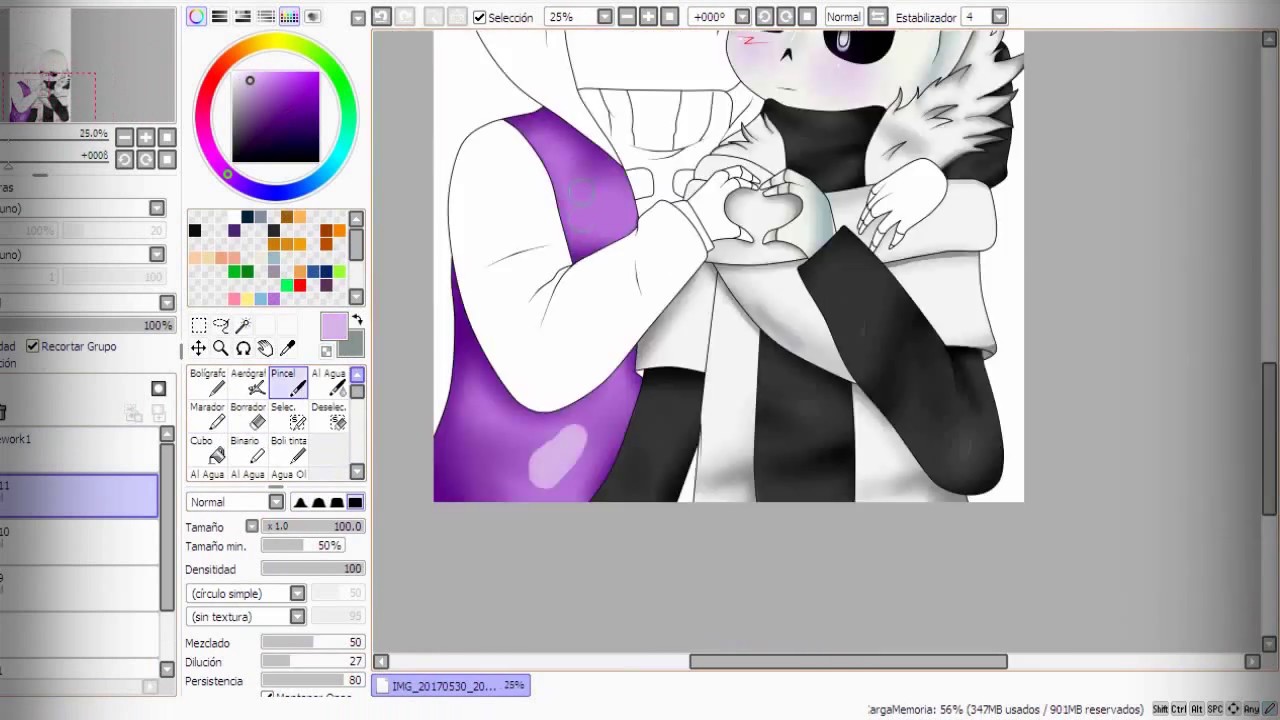Click the Densidad slider
The image size is (1280, 720).
click(x=313, y=569)
